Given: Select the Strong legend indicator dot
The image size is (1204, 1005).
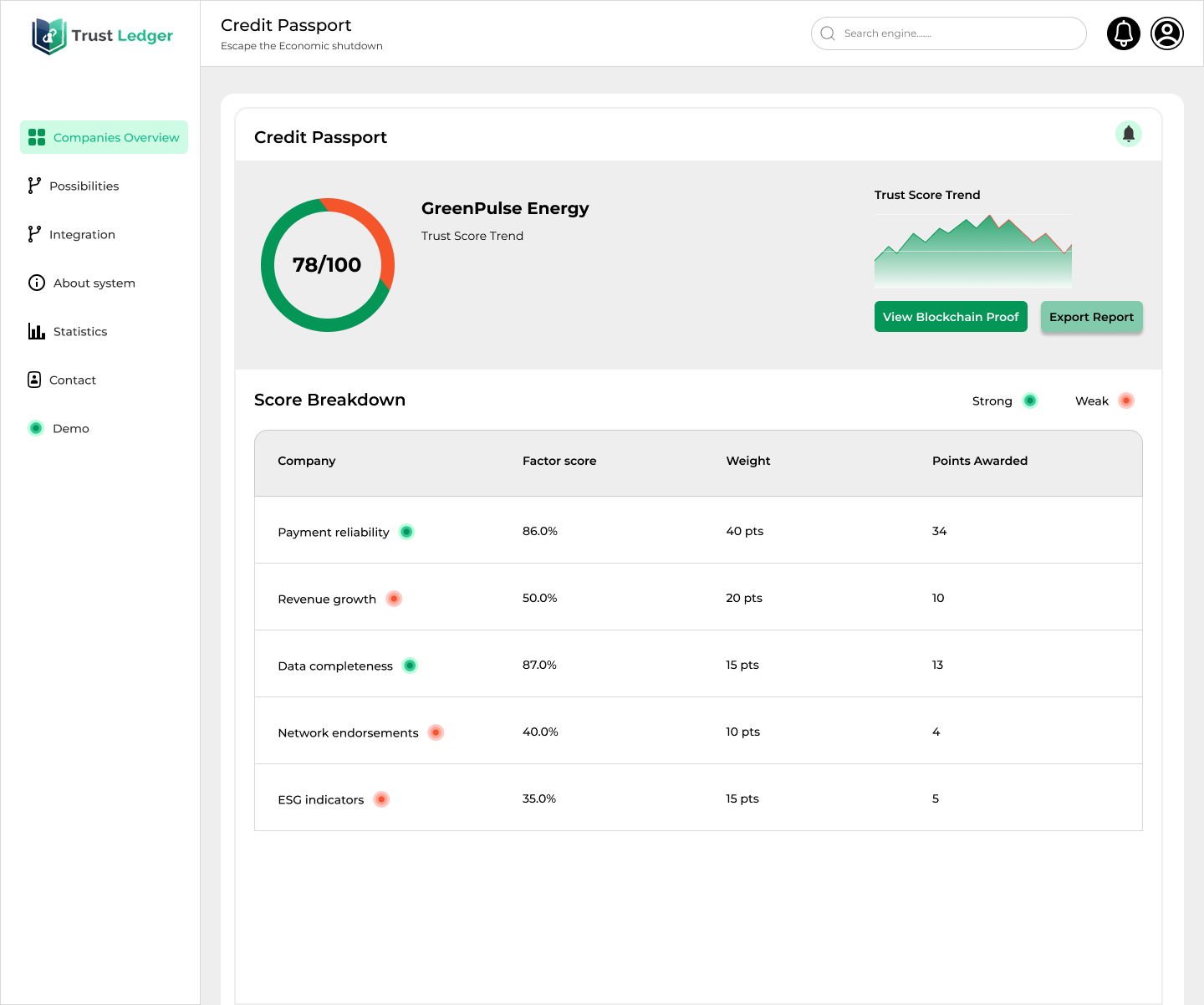Looking at the screenshot, I should [1030, 400].
